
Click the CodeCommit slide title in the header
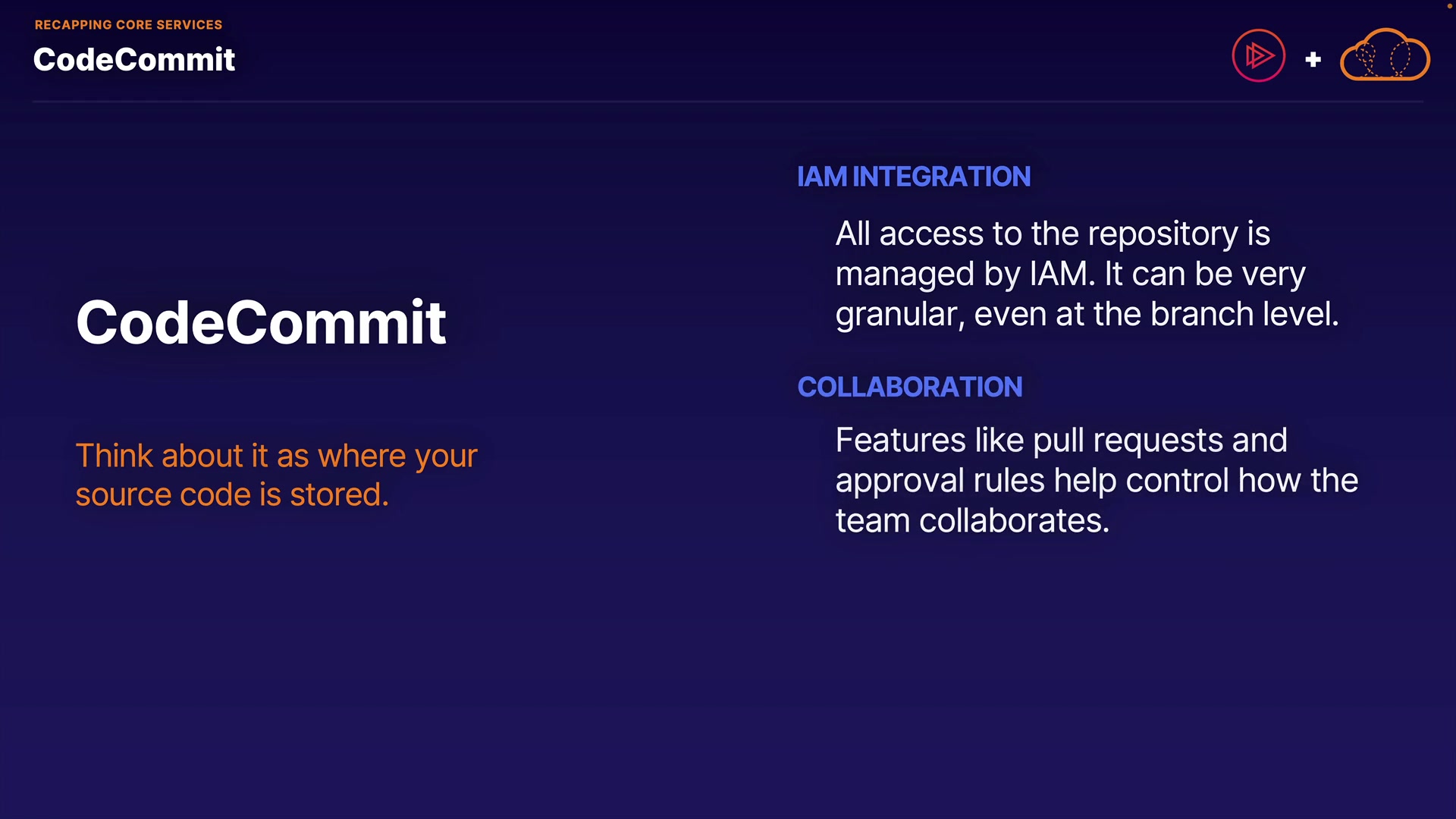[134, 60]
